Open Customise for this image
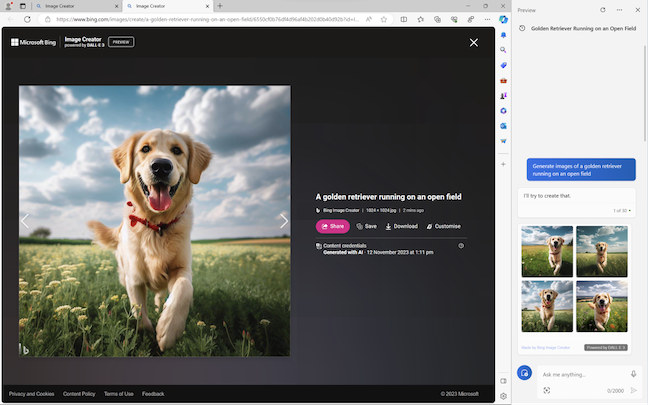The height and width of the screenshot is (405, 648). click(443, 226)
